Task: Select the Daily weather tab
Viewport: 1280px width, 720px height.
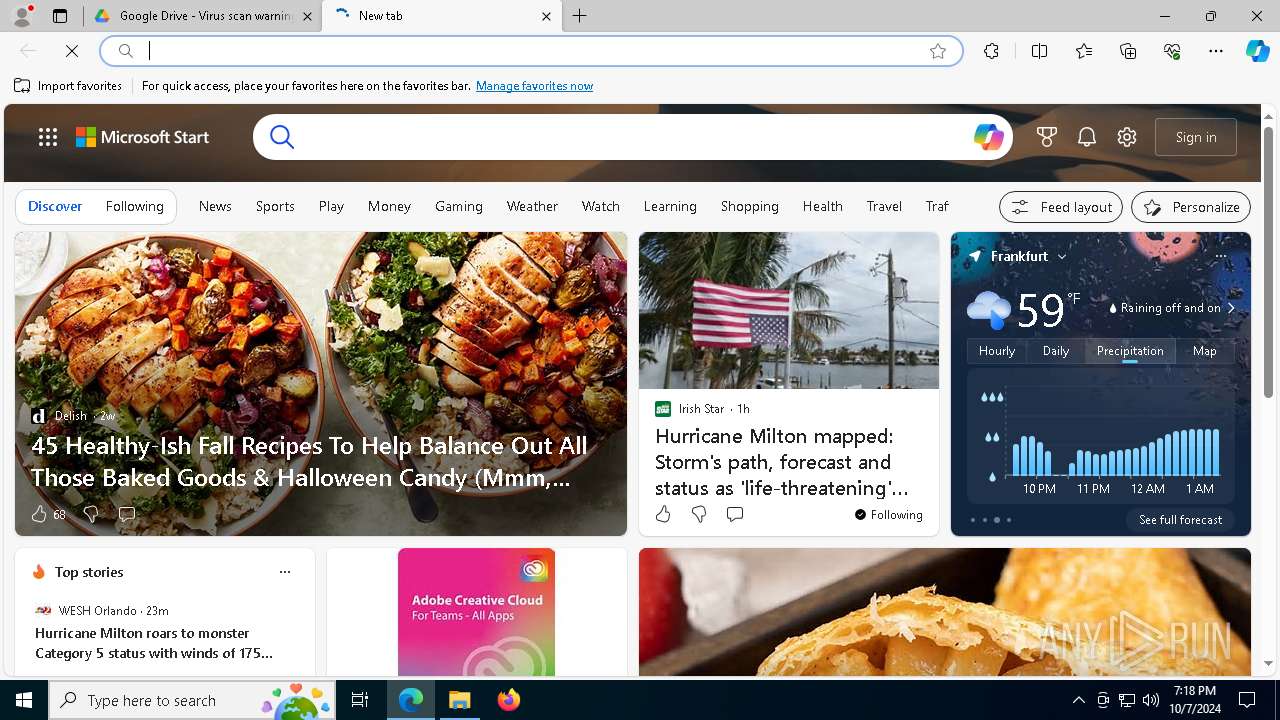Action: (1056, 351)
